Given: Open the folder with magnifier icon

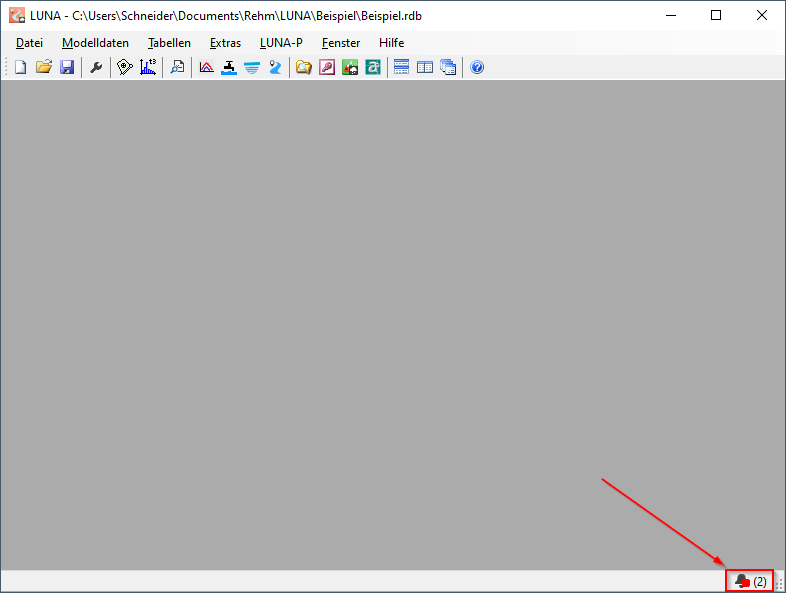Looking at the screenshot, I should pyautogui.click(x=304, y=67).
